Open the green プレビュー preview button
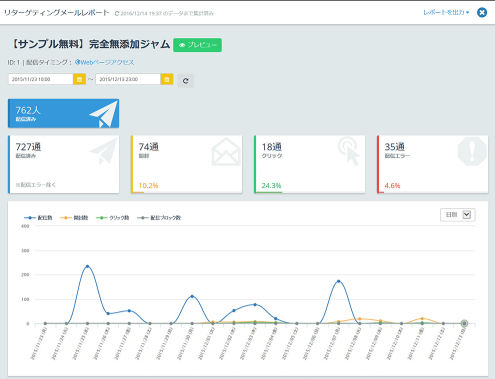Viewport: 495px width, 379px height. click(197, 45)
